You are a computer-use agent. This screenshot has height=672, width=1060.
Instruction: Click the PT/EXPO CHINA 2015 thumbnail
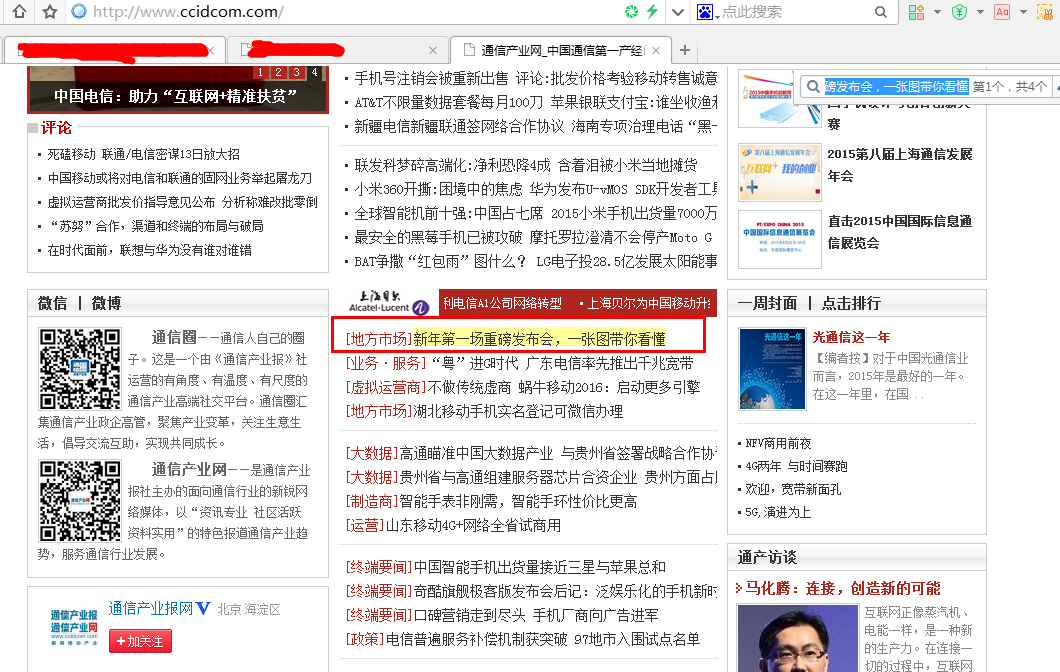coord(779,240)
